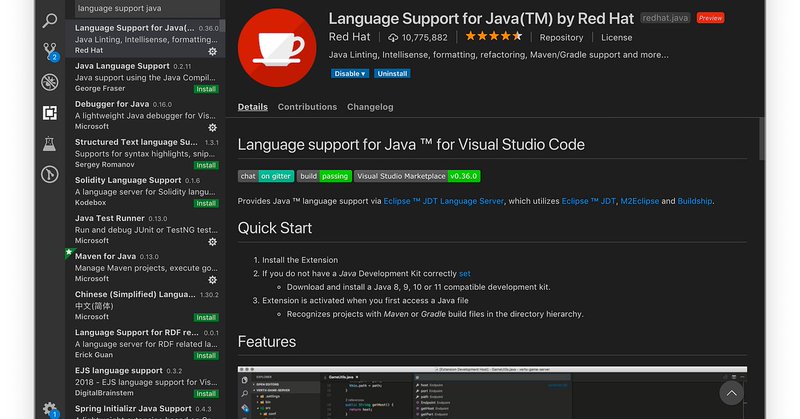Click Visual Studio Marketplace v0.36.0 badge
Screen dimensions: 800x419
[x=417, y=176]
